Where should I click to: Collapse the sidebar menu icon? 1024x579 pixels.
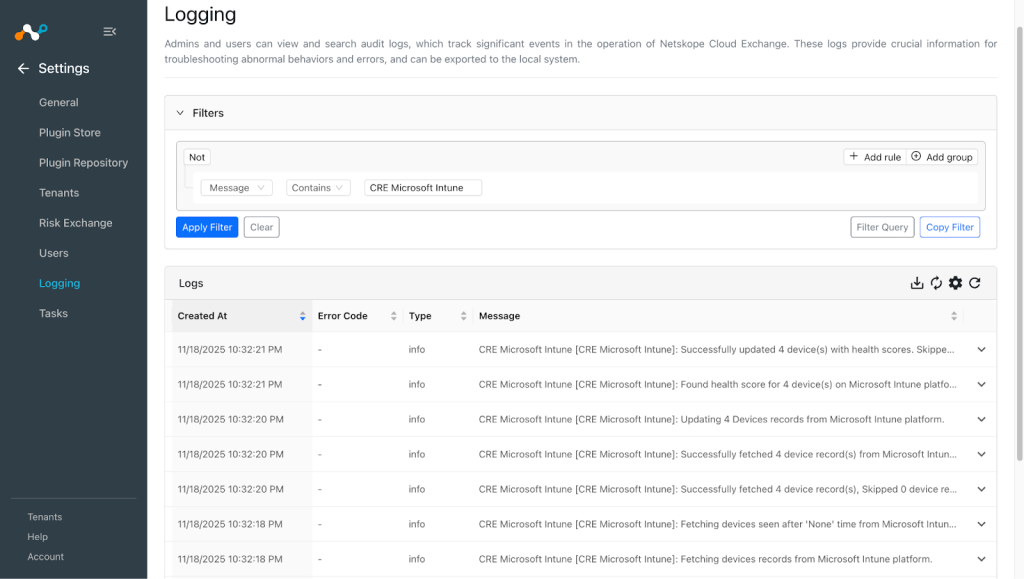[x=110, y=31]
